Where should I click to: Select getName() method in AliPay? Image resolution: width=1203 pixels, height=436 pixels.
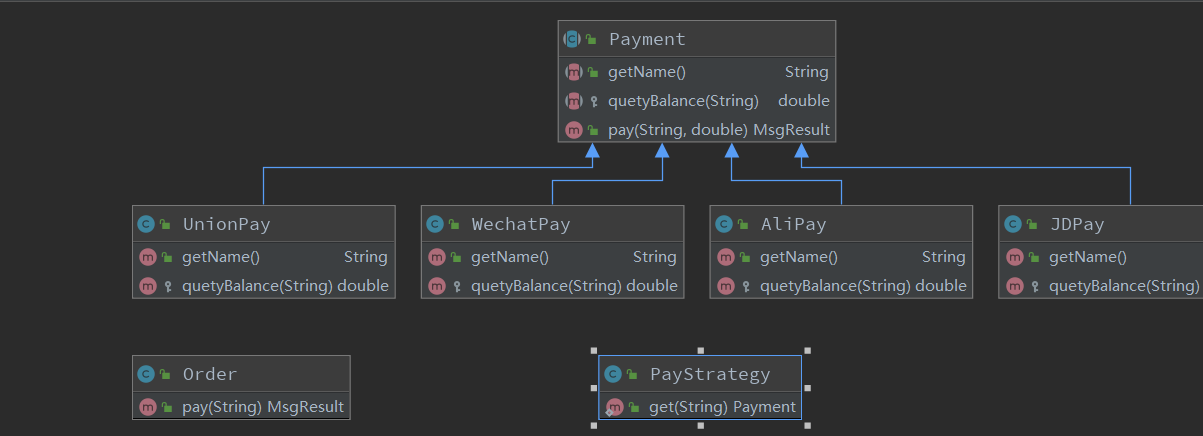point(841,257)
